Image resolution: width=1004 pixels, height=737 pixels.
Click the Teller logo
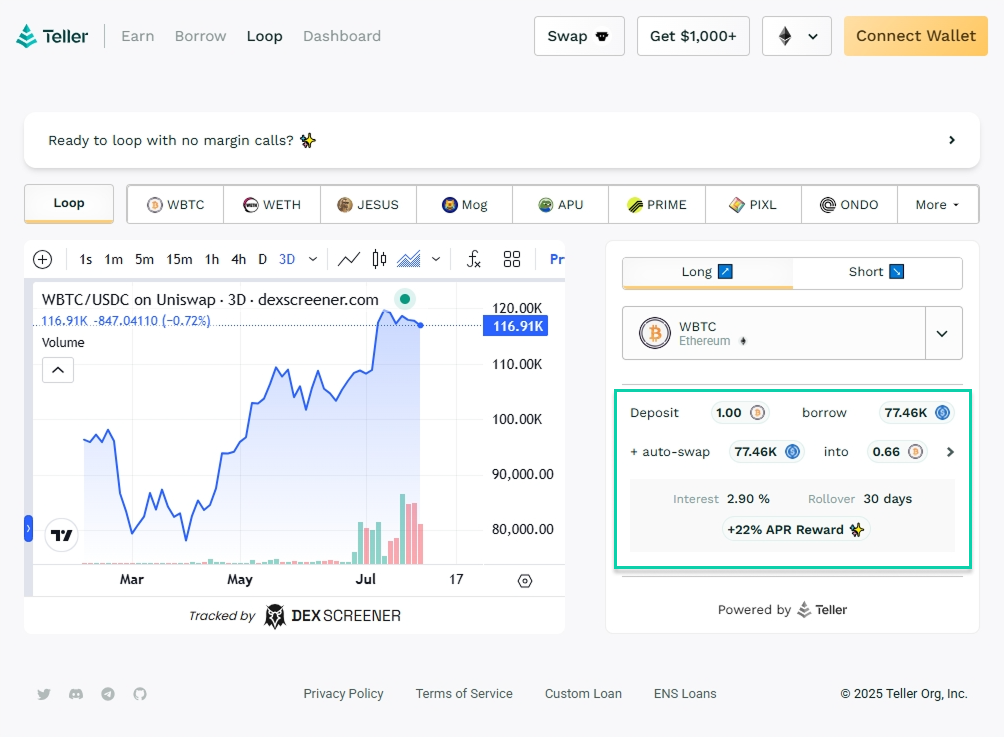point(52,36)
